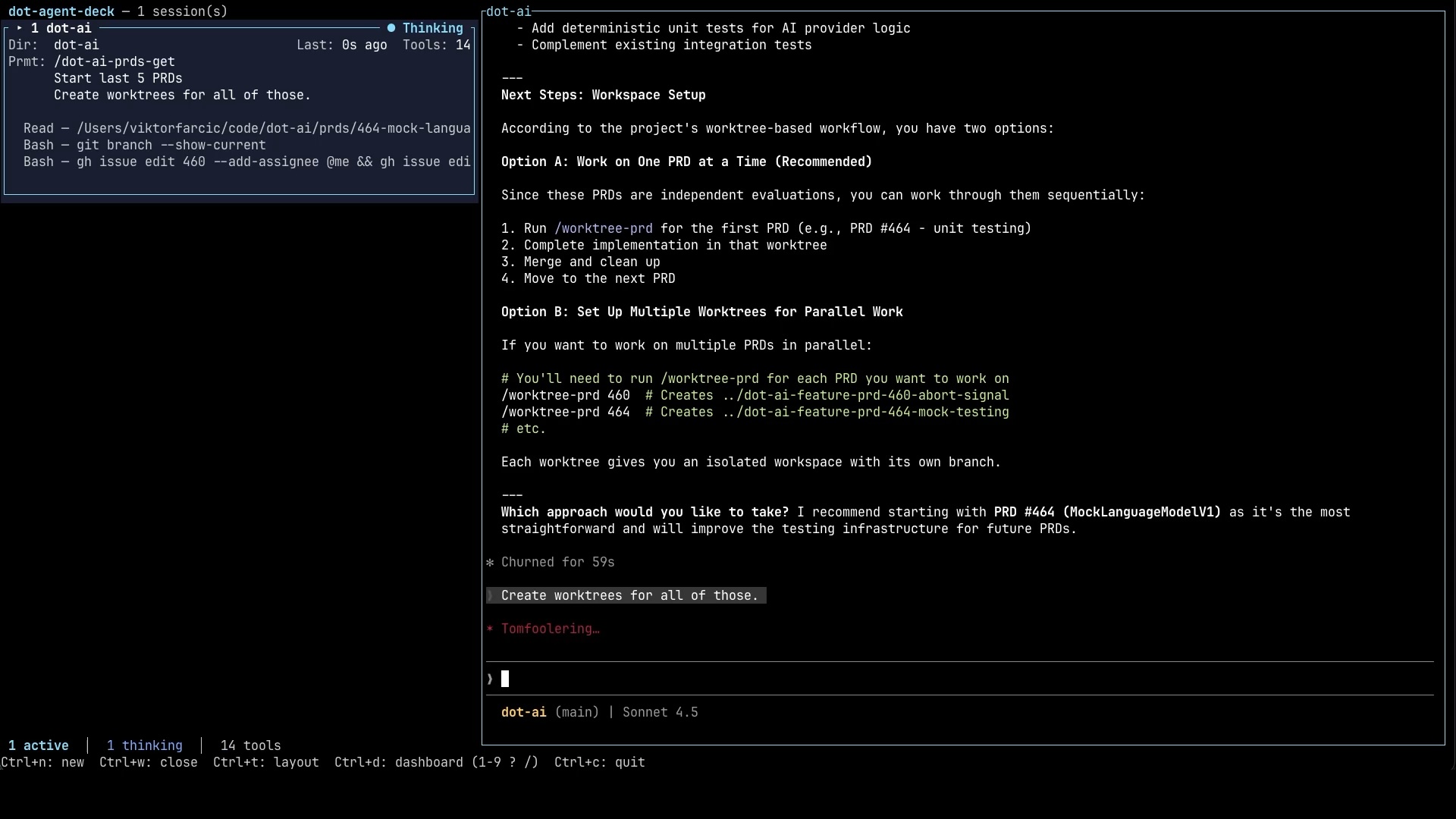
Task: Focus the prompt input field
Action: click(x=960, y=679)
